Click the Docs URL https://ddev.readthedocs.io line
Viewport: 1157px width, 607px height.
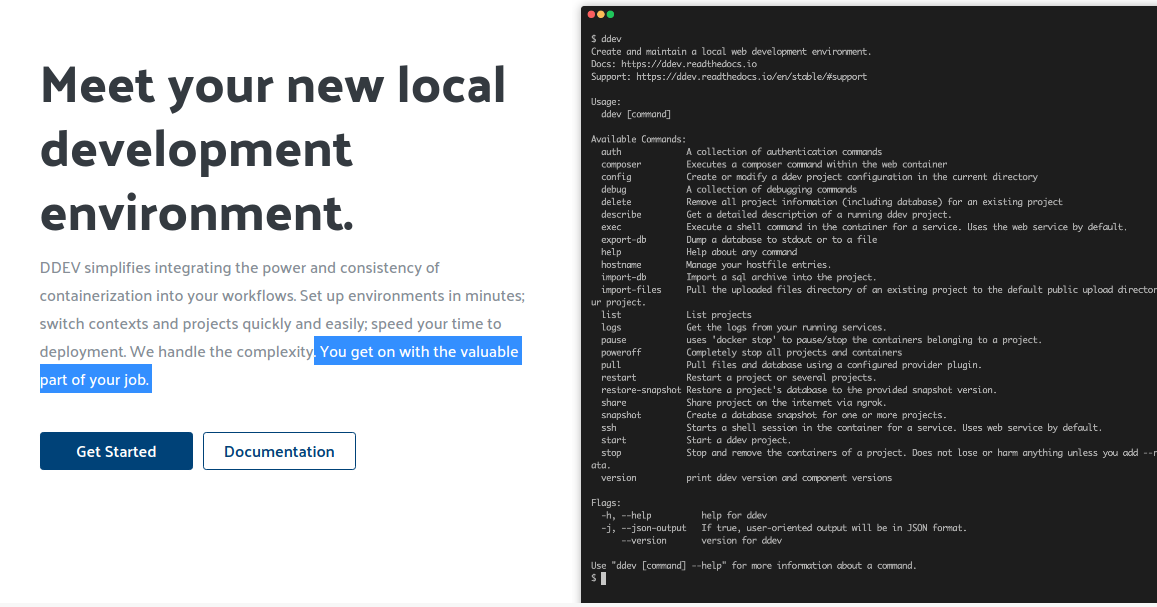click(674, 63)
